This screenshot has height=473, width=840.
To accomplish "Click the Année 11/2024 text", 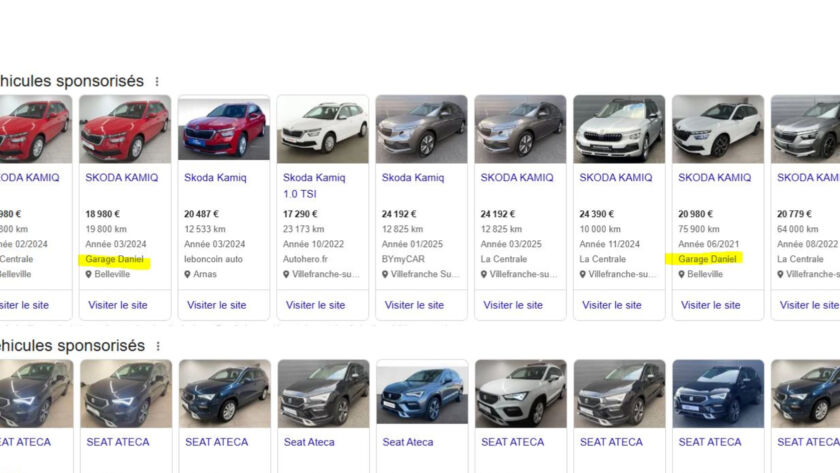I will tap(610, 244).
